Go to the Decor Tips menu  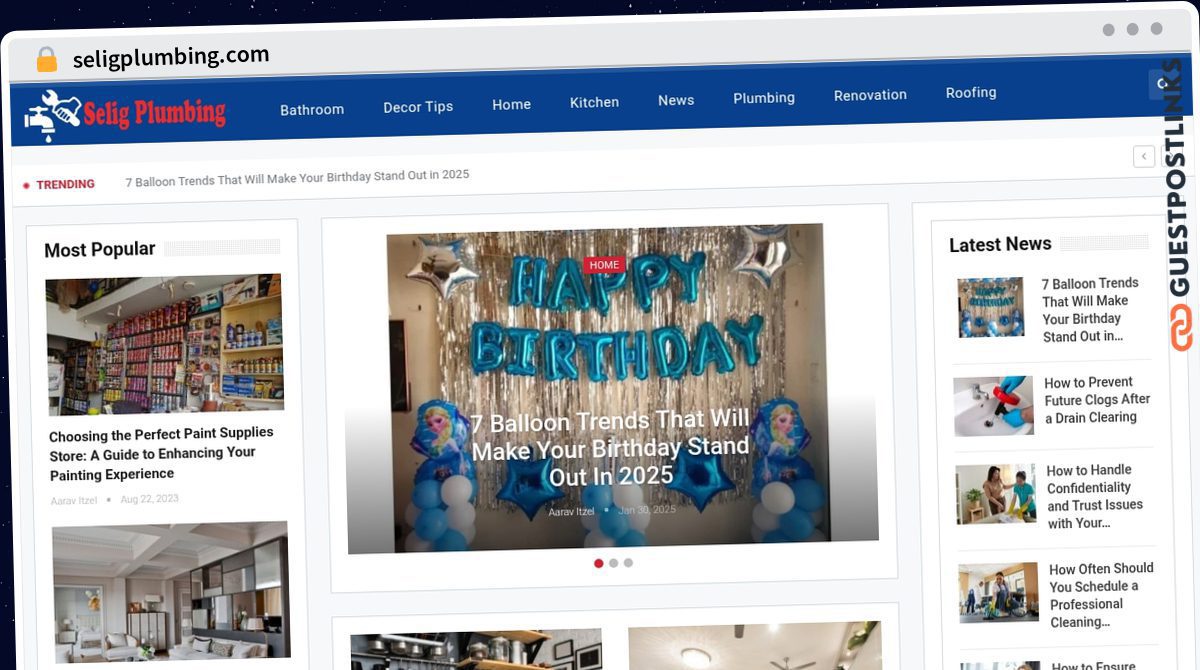[x=418, y=106]
